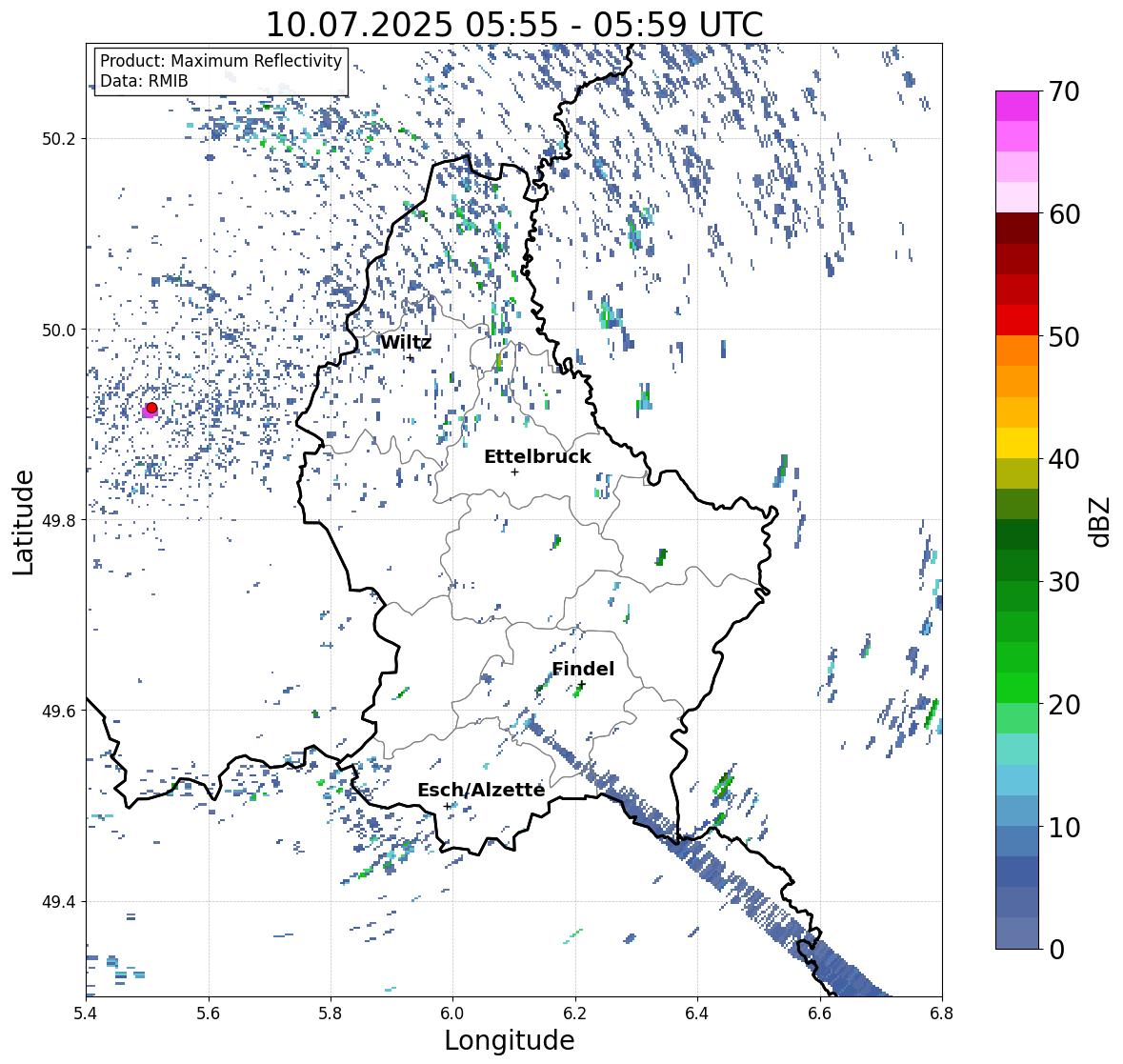
Task: Click the colorbar tick value '70'
Action: (x=1064, y=91)
